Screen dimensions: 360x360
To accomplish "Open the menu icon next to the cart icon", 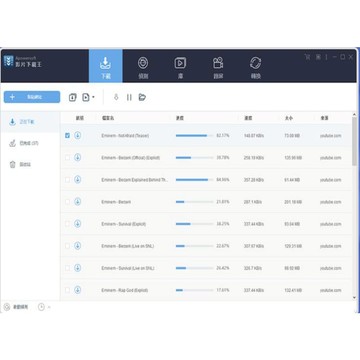I will [x=318, y=57].
